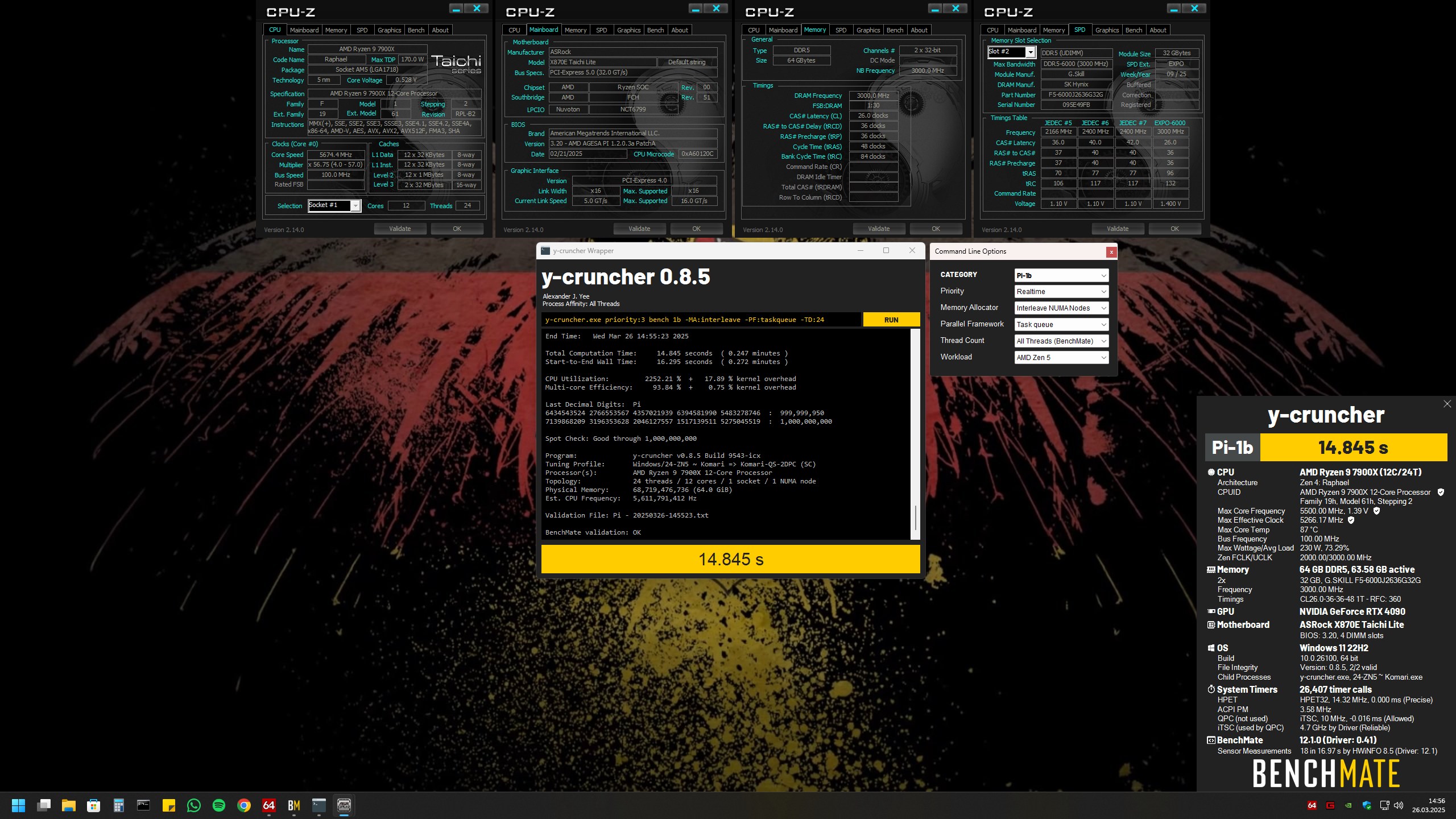Open Spotify from the taskbar
The image size is (1456, 819).
click(x=218, y=805)
